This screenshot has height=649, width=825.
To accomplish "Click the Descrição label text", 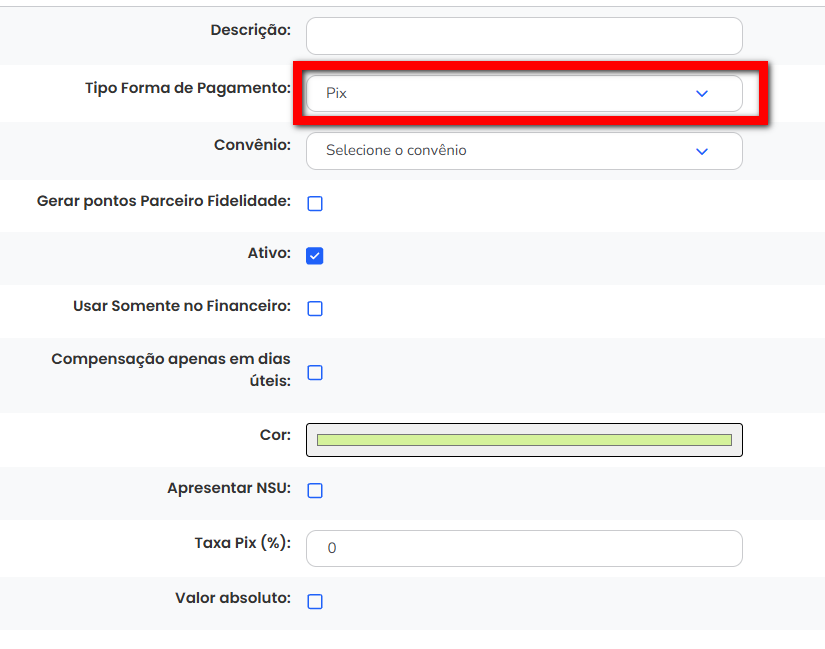I will pos(250,30).
